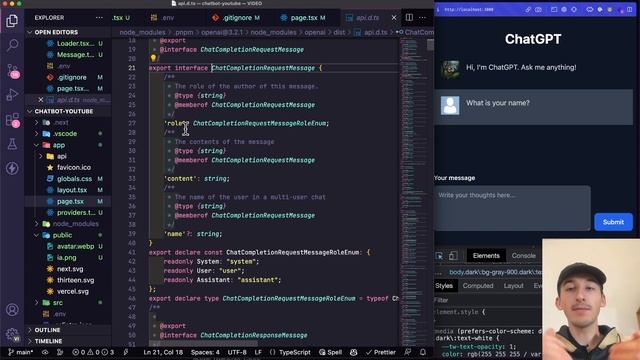This screenshot has width=640, height=360.
Task: Switch to the .gitignore editor tab
Action: click(236, 18)
